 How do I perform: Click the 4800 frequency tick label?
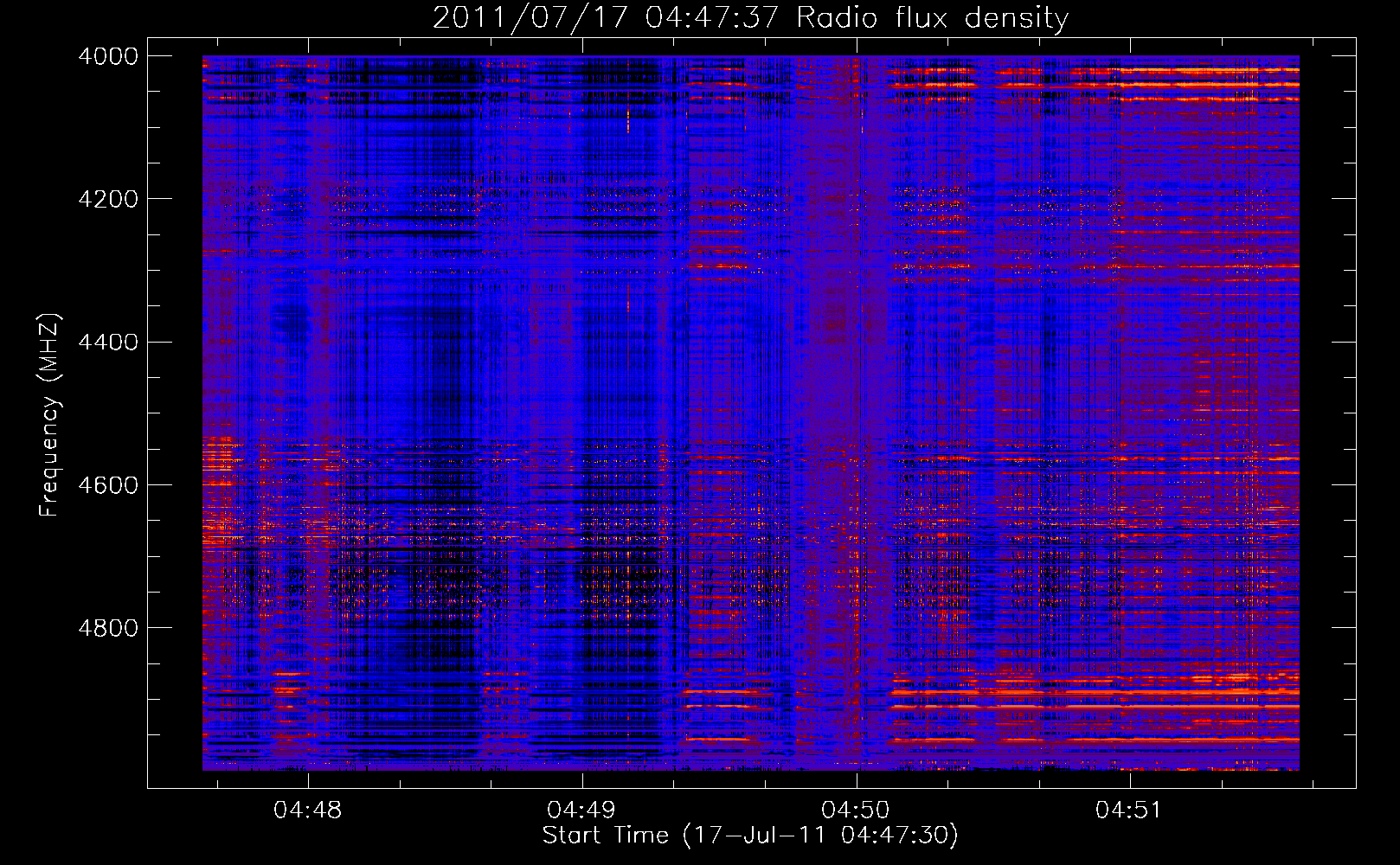coord(108,627)
